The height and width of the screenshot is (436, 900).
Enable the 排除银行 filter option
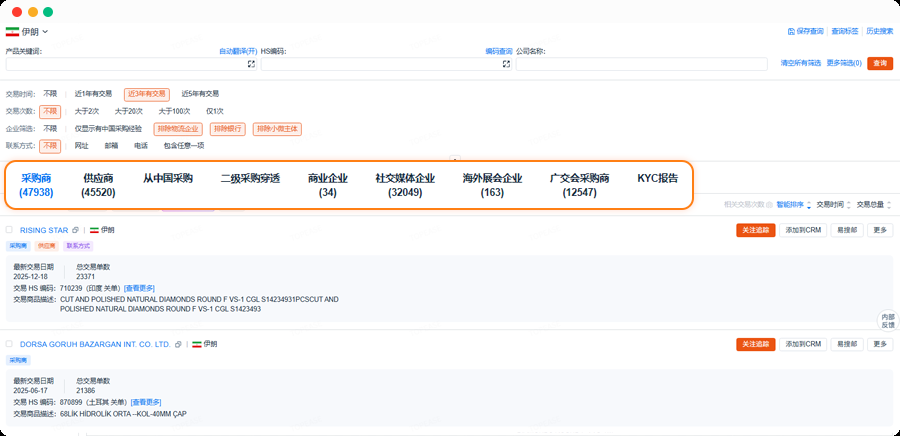pyautogui.click(x=226, y=129)
